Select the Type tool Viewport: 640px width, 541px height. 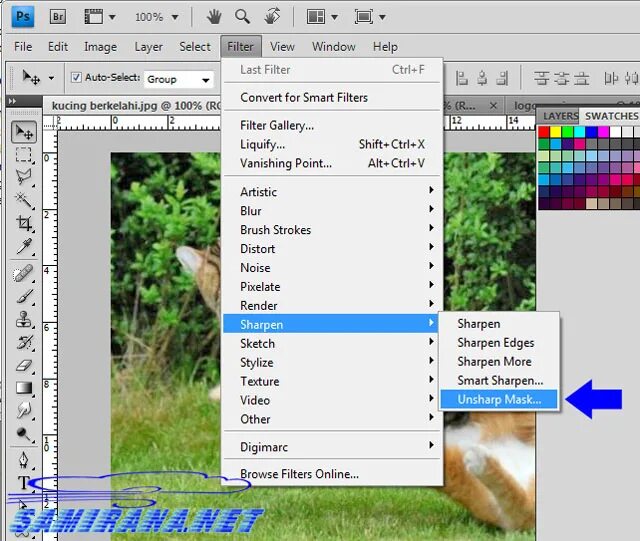point(23,483)
